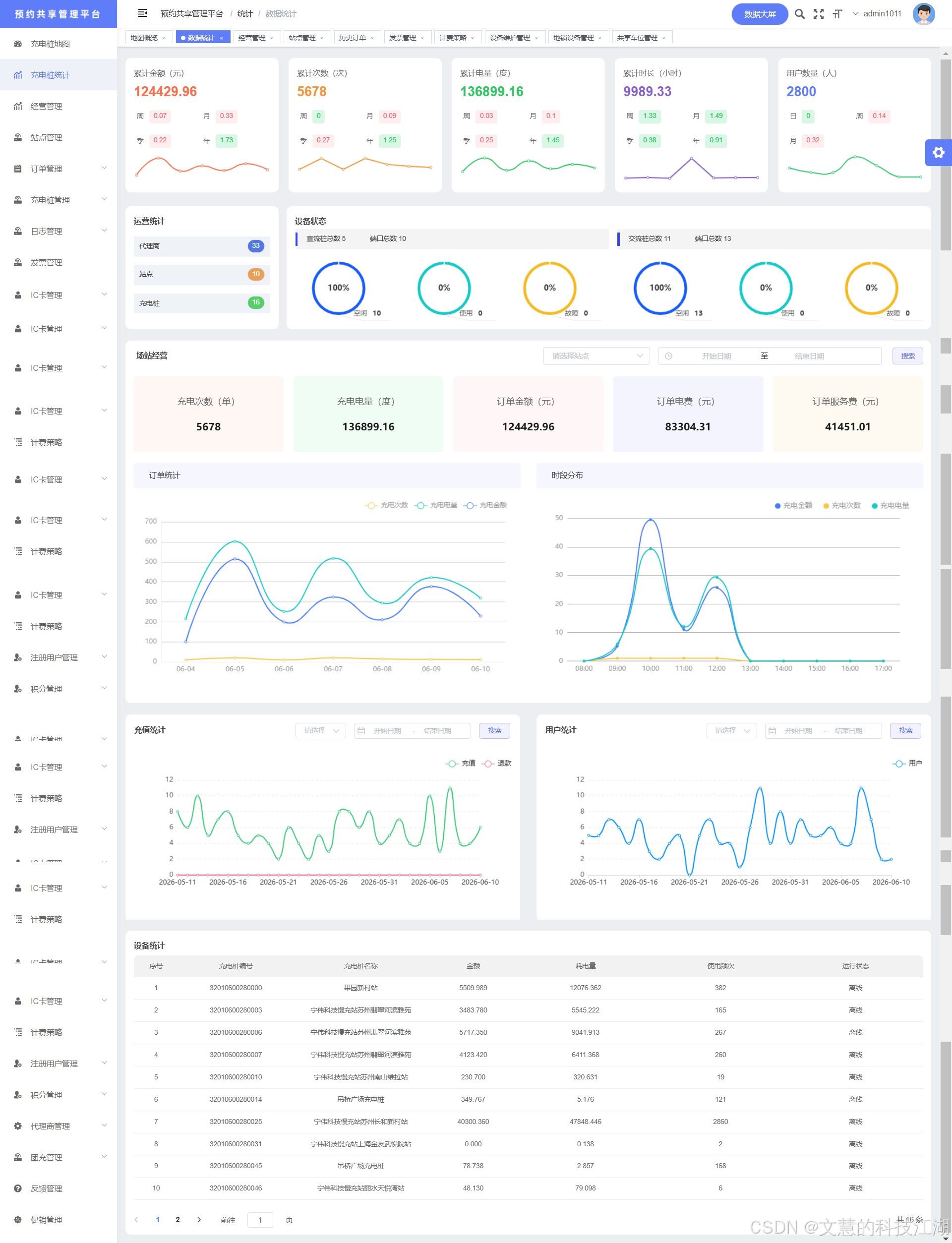Image resolution: width=952 pixels, height=1243 pixels.
Task: Click the 前往 page number input
Action: (x=260, y=1220)
